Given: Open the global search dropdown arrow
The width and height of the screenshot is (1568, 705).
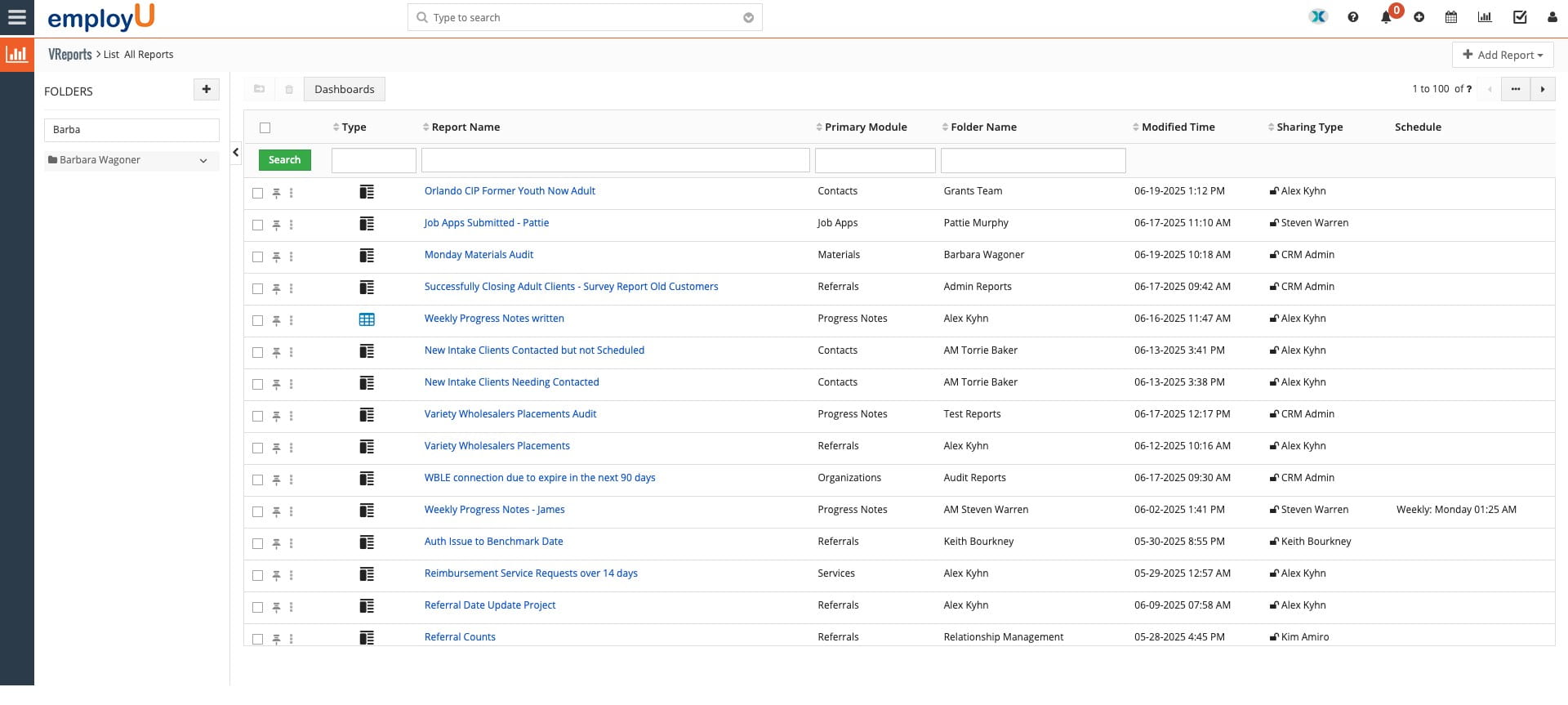Looking at the screenshot, I should (x=748, y=18).
